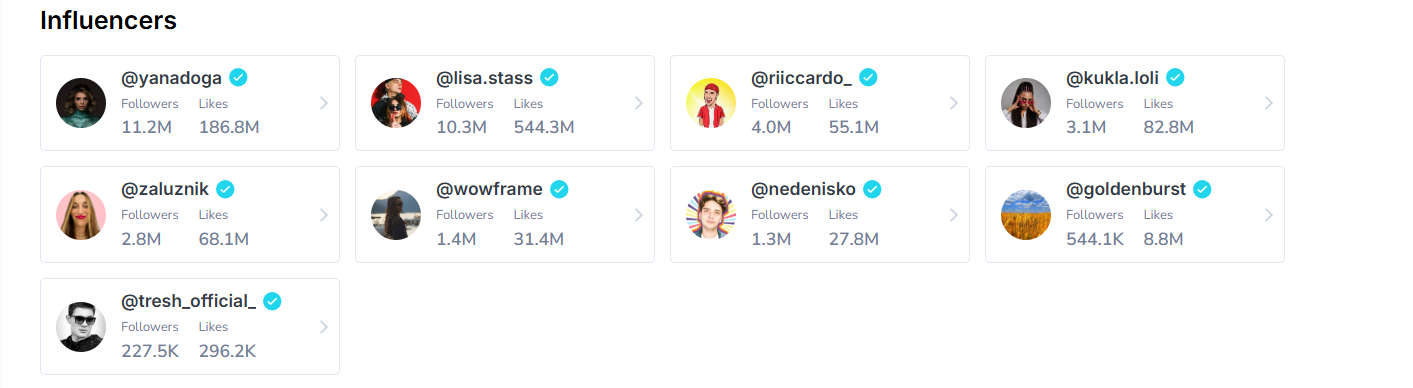Click the verified badge next to @yanadoga
Screen dimensions: 1413x388
pyautogui.click(x=239, y=77)
